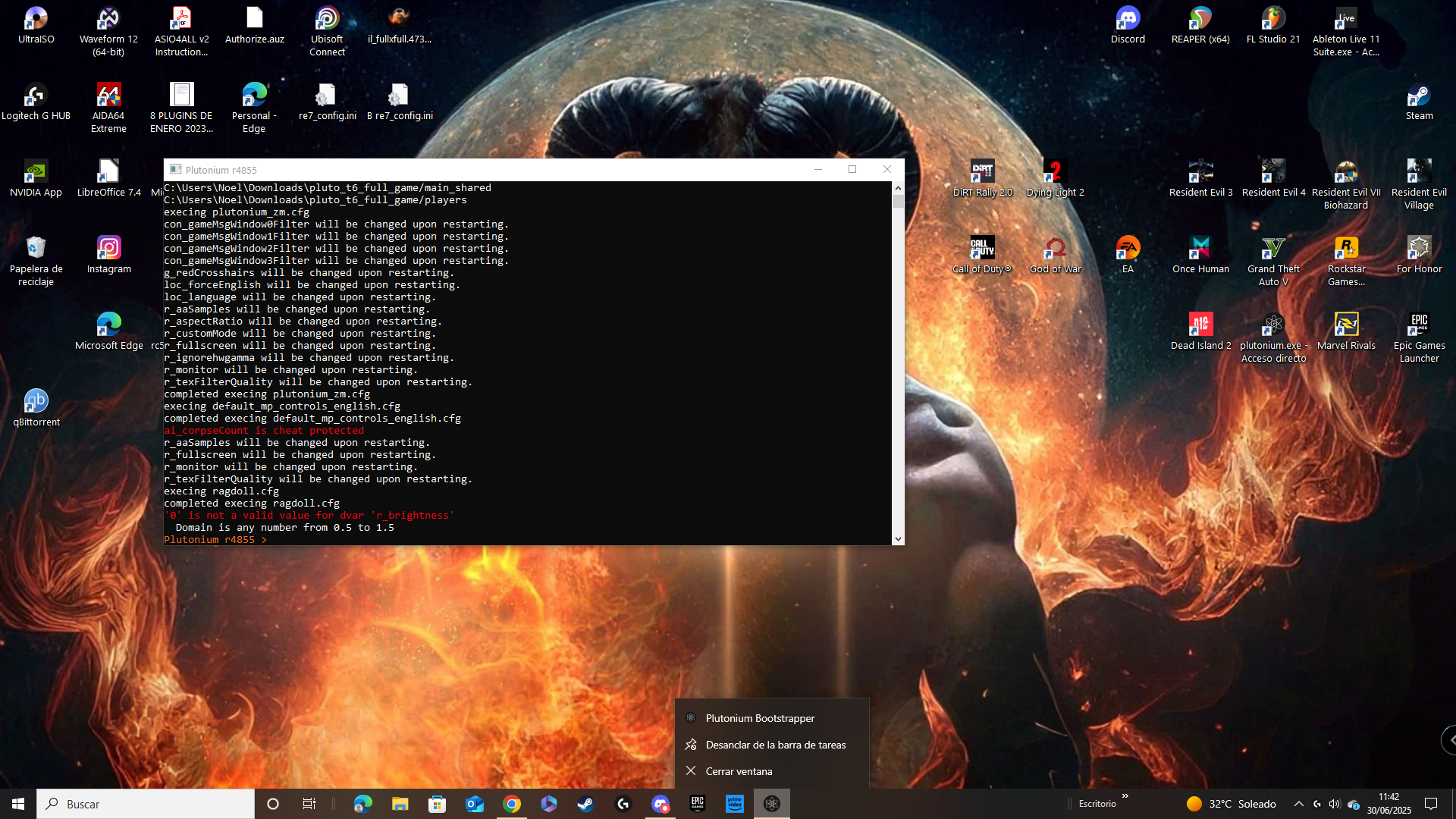
Task: Launch Marvel Rivals
Action: pyautogui.click(x=1346, y=332)
